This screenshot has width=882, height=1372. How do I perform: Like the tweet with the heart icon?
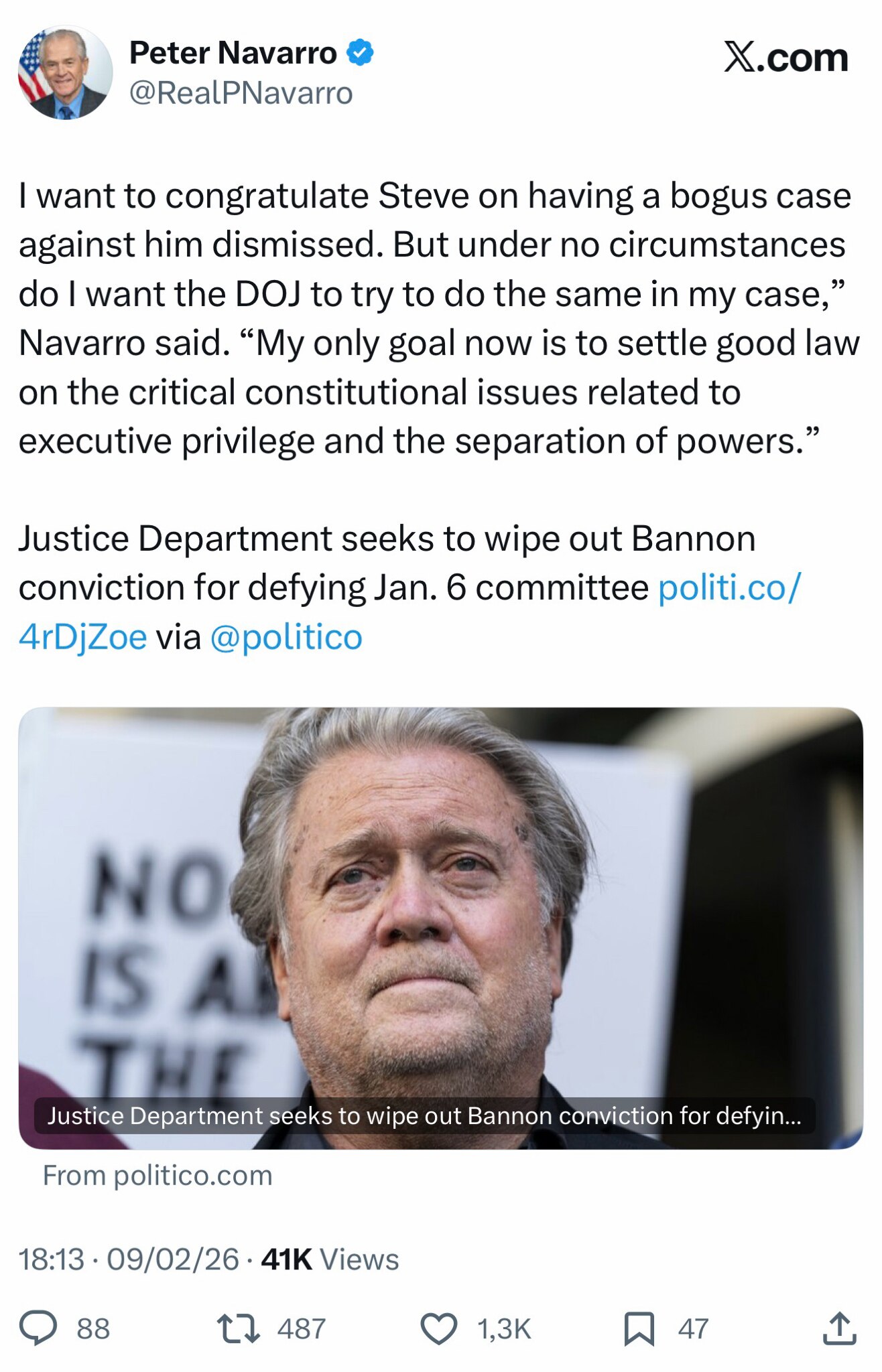[x=438, y=1328]
